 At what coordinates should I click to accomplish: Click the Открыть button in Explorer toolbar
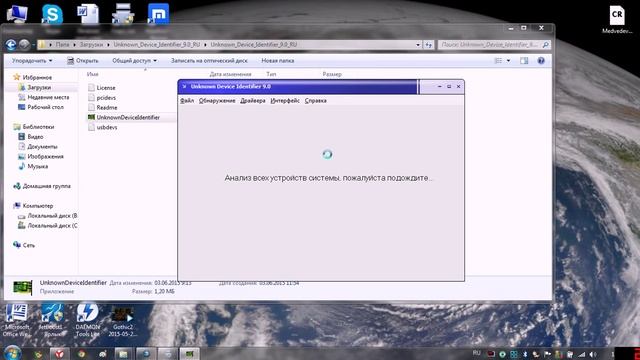[83, 60]
